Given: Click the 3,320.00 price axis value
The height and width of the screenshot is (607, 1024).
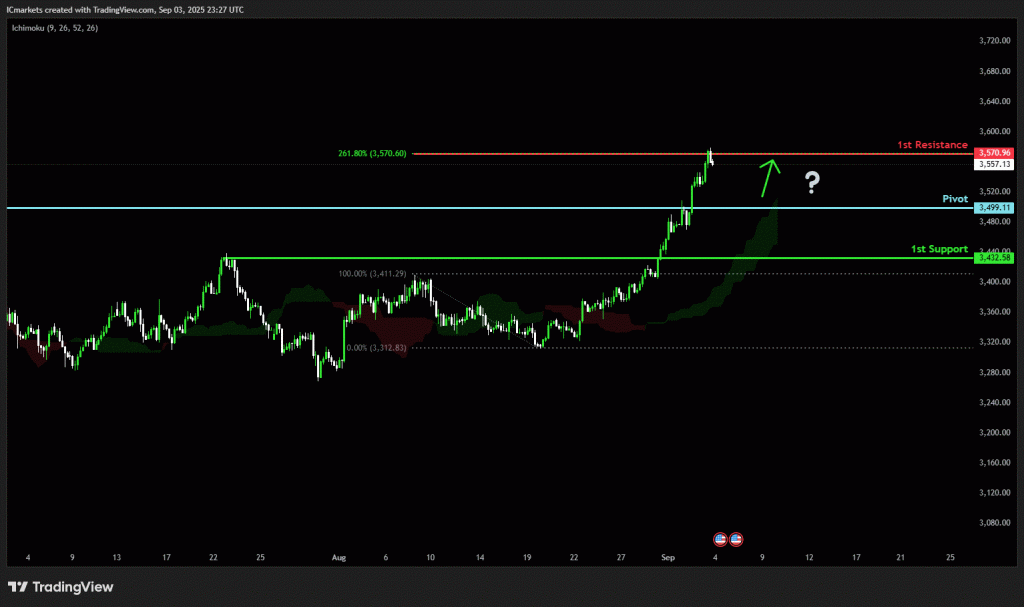Looking at the screenshot, I should click(995, 342).
